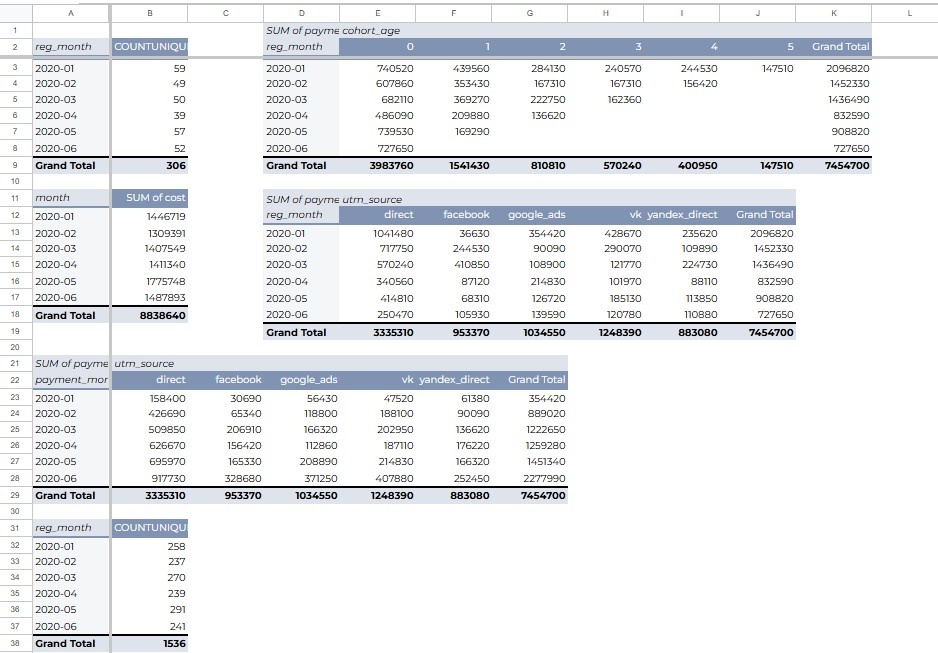
Task: Click the cost total 8838640
Action: [x=150, y=315]
